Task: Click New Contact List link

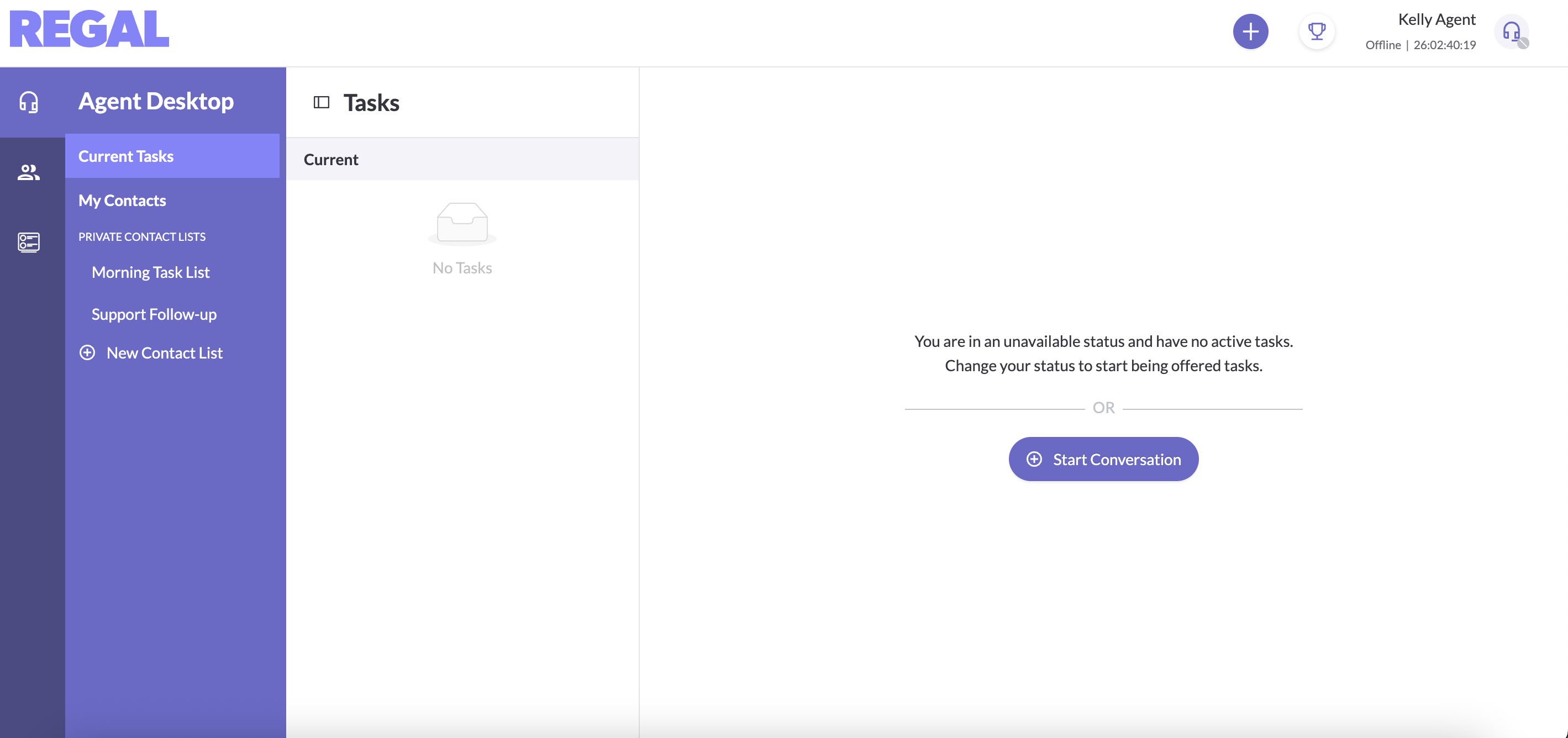Action: tap(164, 353)
